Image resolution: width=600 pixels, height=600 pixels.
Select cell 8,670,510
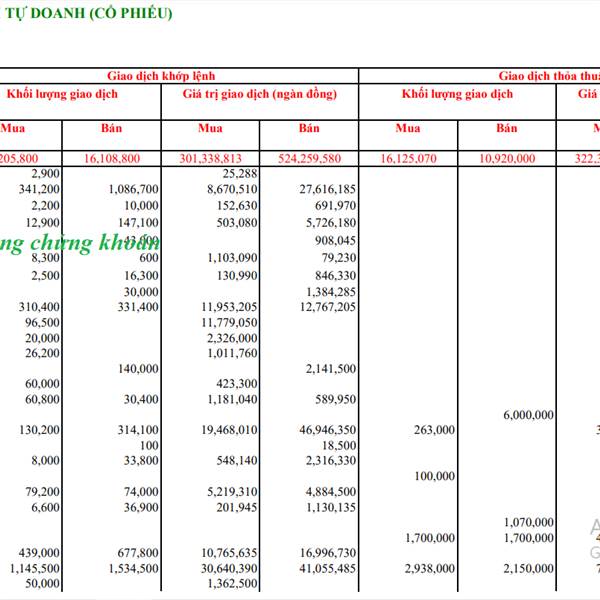point(232,189)
